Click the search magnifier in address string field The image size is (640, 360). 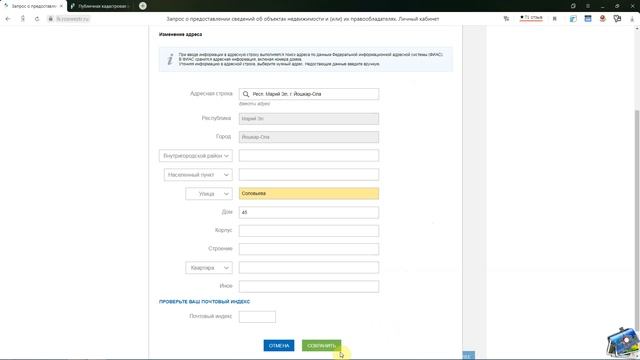pyautogui.click(x=246, y=94)
